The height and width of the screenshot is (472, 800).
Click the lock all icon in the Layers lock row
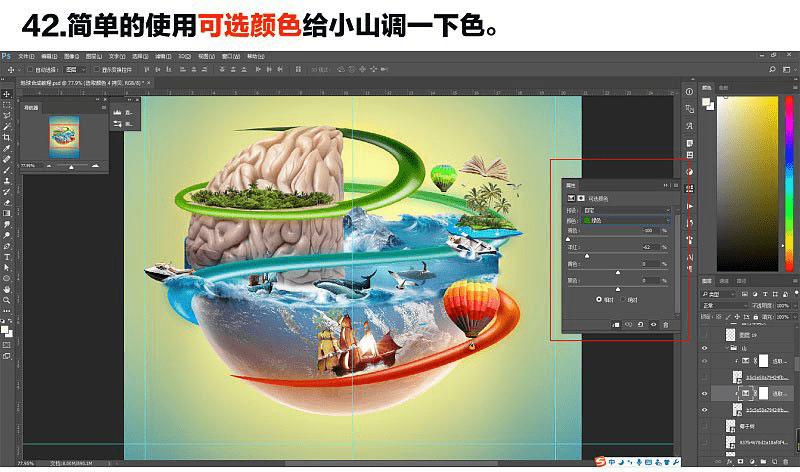pos(756,317)
